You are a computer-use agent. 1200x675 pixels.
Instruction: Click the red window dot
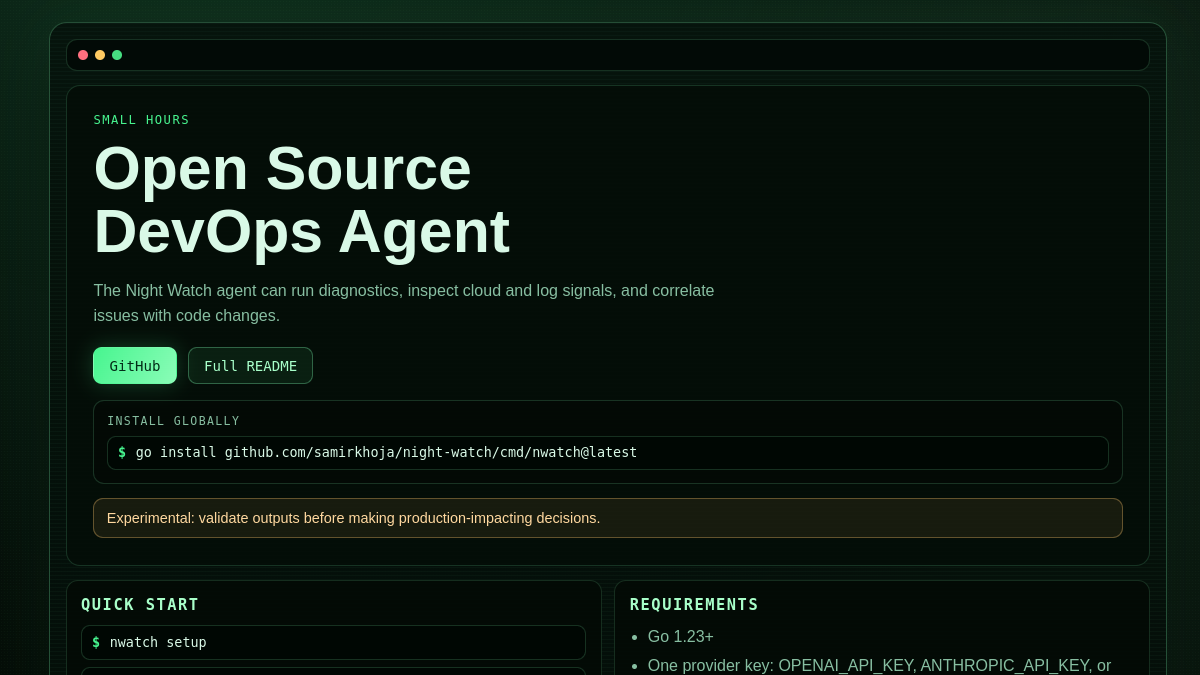(x=83, y=55)
